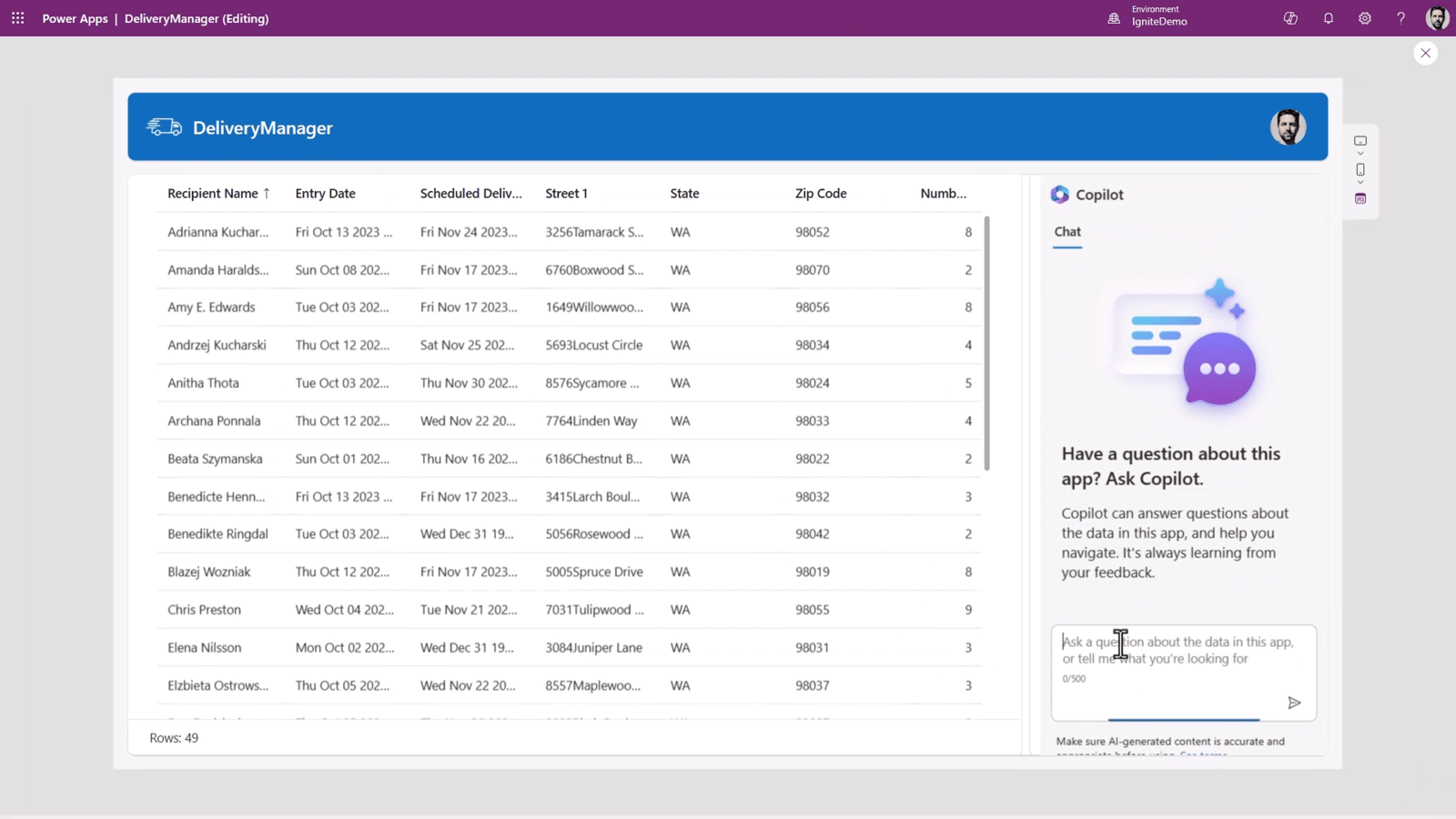This screenshot has height=819, width=1456.
Task: Sort by Street 1 column
Action: click(x=566, y=193)
